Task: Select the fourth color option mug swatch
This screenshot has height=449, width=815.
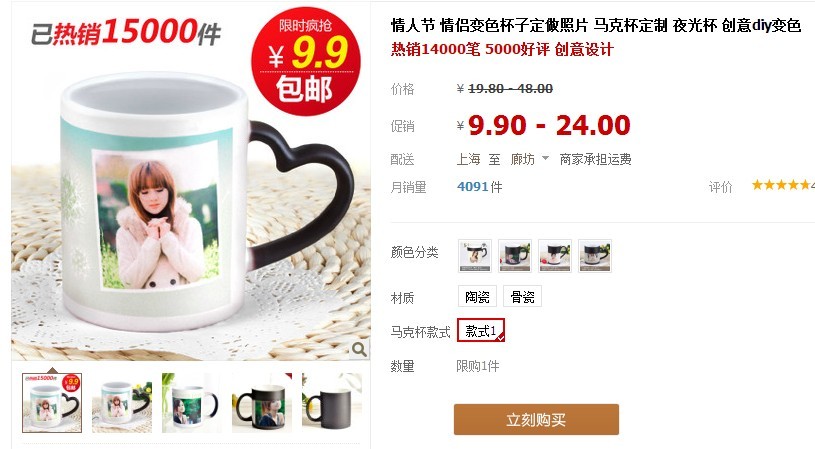Action: (x=595, y=256)
